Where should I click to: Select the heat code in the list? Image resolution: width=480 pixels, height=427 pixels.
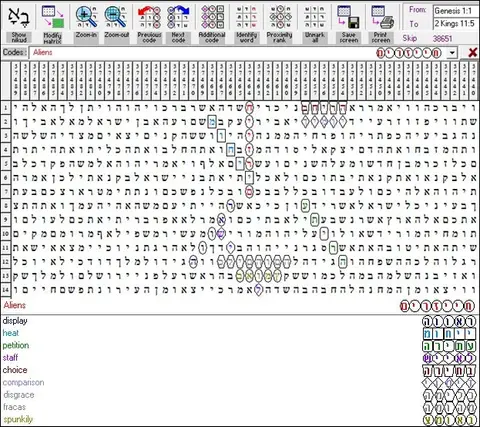11,333
